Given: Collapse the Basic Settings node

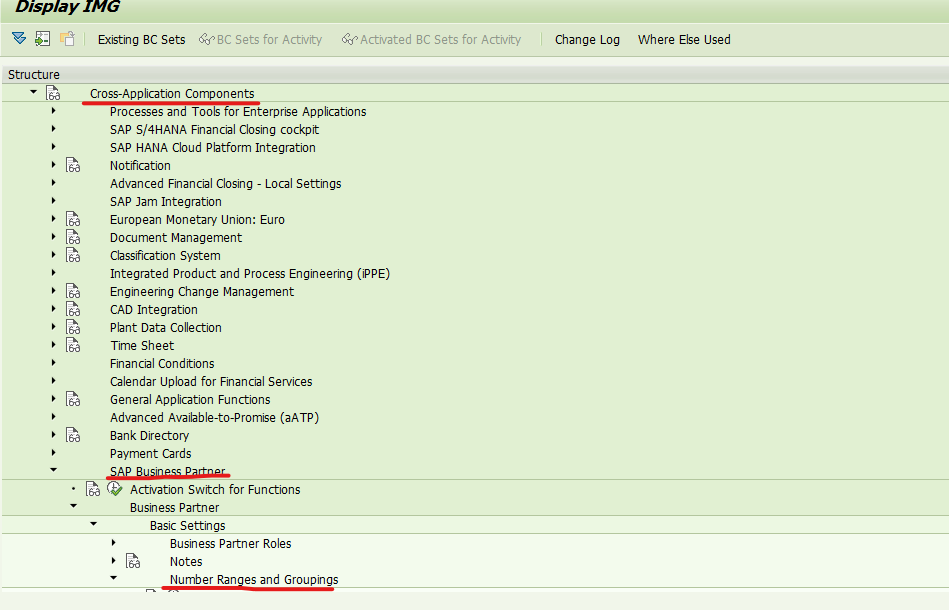Looking at the screenshot, I should 93,524.
